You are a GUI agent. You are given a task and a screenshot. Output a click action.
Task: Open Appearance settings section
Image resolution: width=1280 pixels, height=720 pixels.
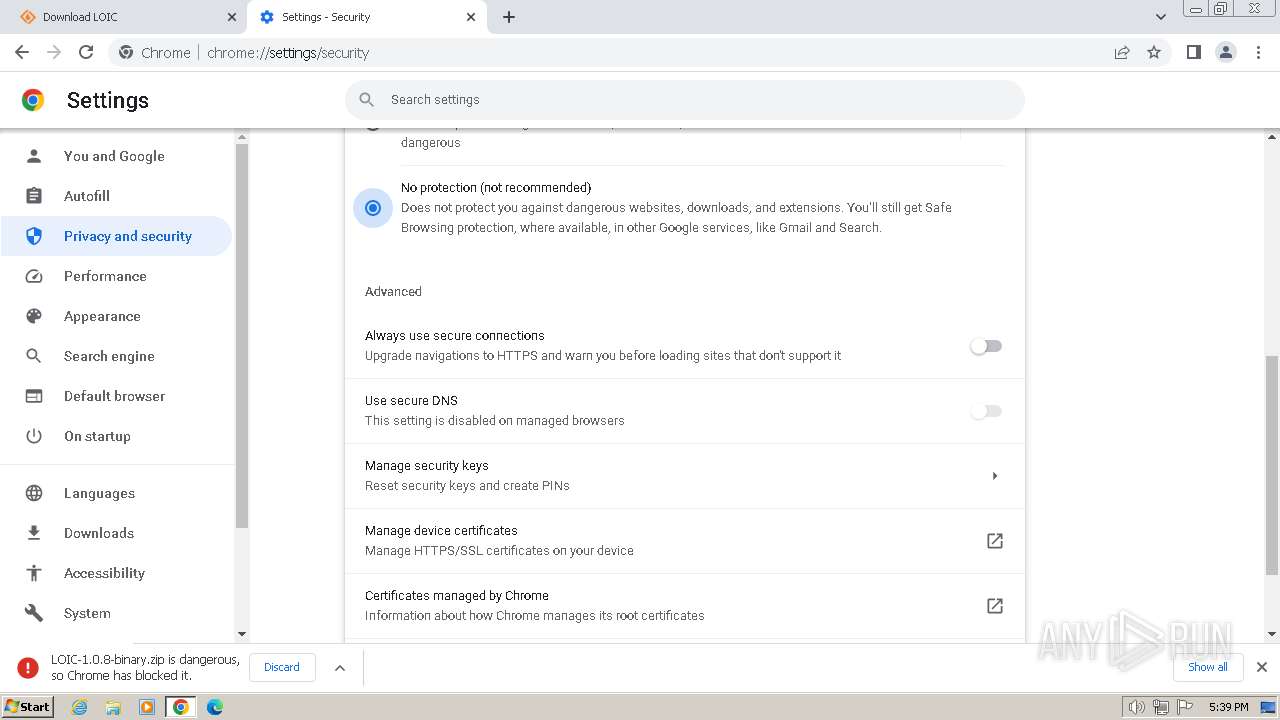point(116,316)
